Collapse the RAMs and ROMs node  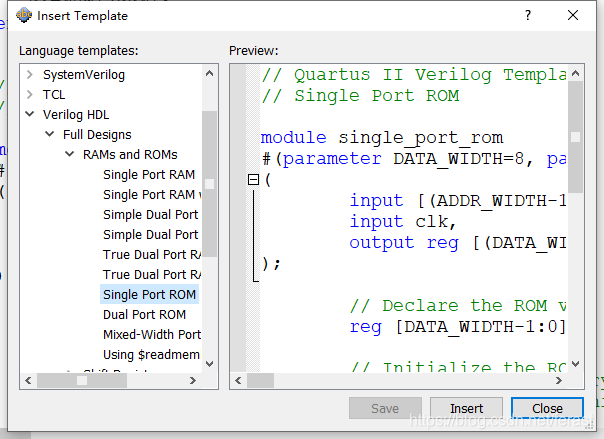pyautogui.click(x=70, y=154)
